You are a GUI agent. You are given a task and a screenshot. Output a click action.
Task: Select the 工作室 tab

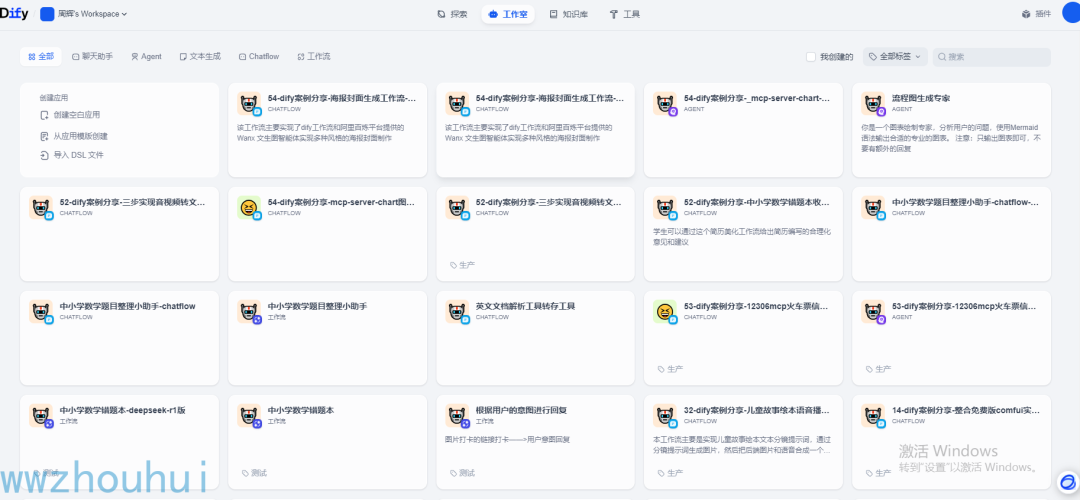tap(508, 14)
